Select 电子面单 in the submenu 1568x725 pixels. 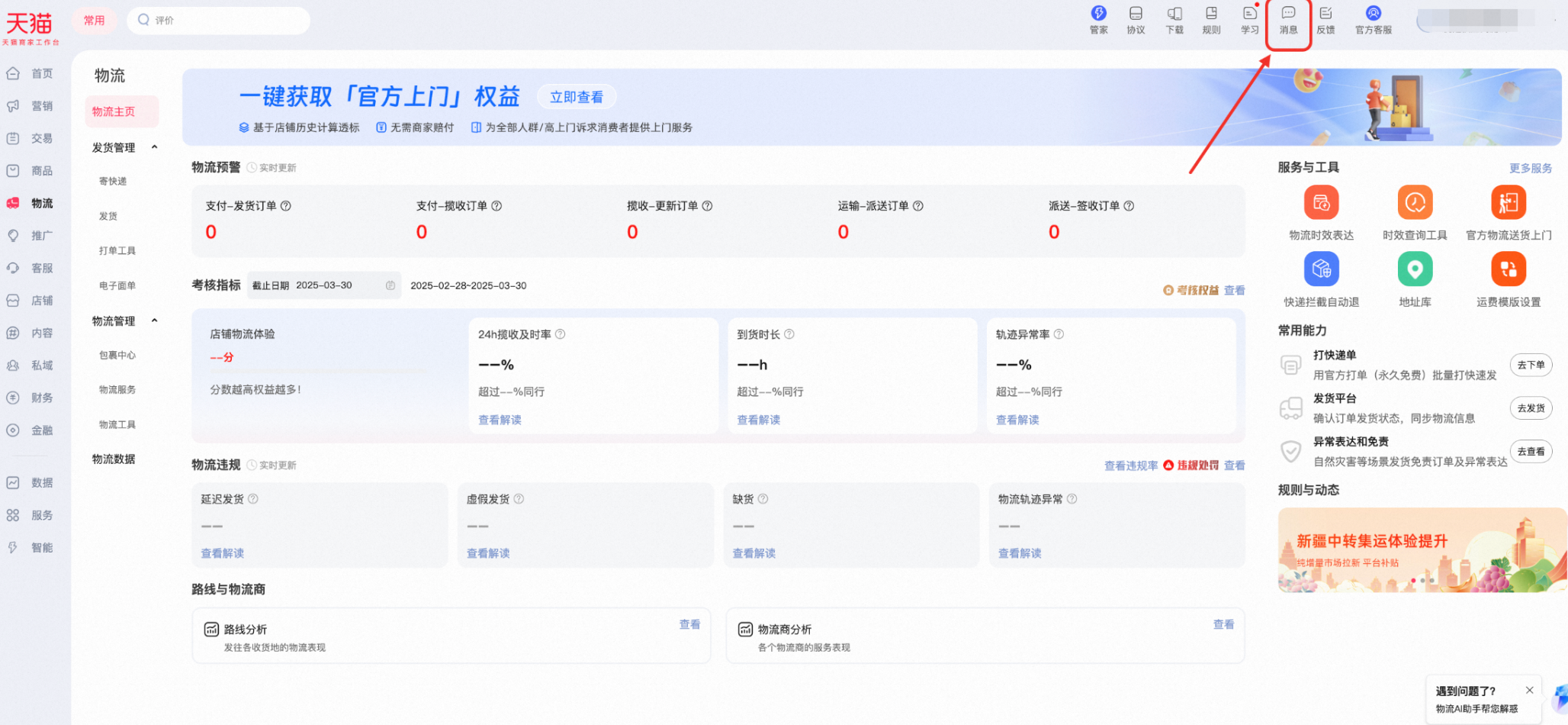point(117,285)
